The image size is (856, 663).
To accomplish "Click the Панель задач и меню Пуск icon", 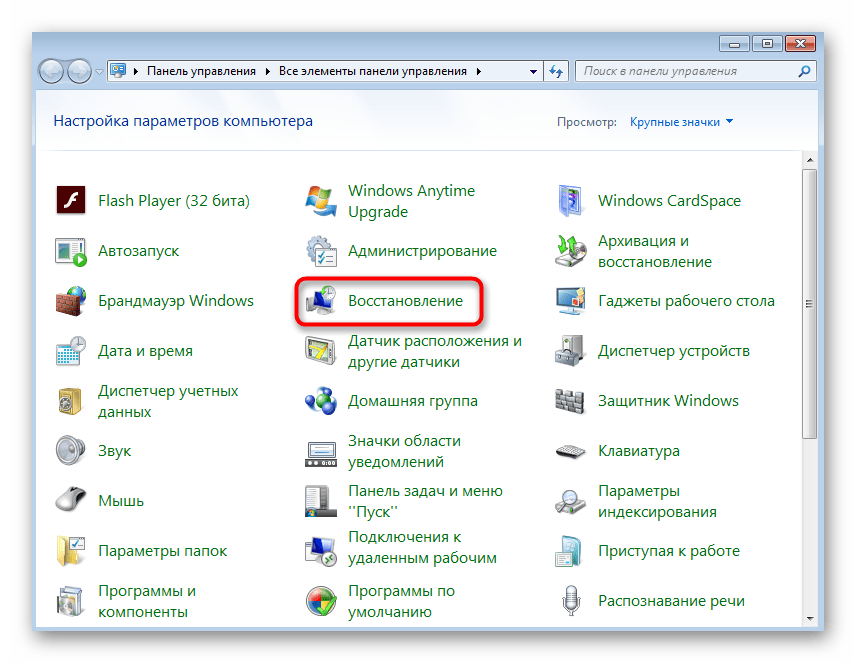I will [321, 501].
